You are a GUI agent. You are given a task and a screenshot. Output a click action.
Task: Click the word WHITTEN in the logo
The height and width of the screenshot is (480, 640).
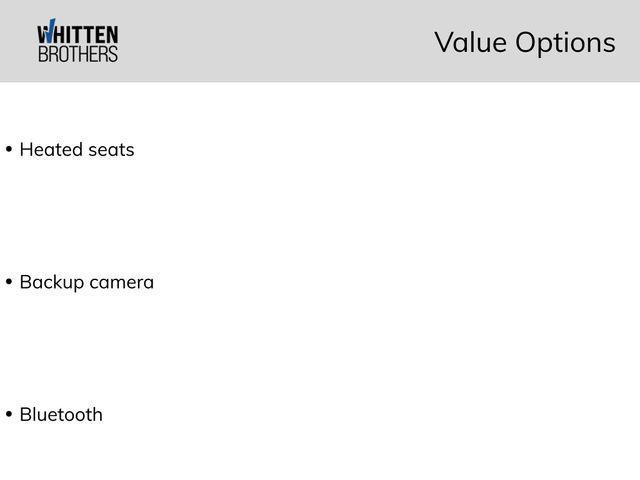point(80,34)
